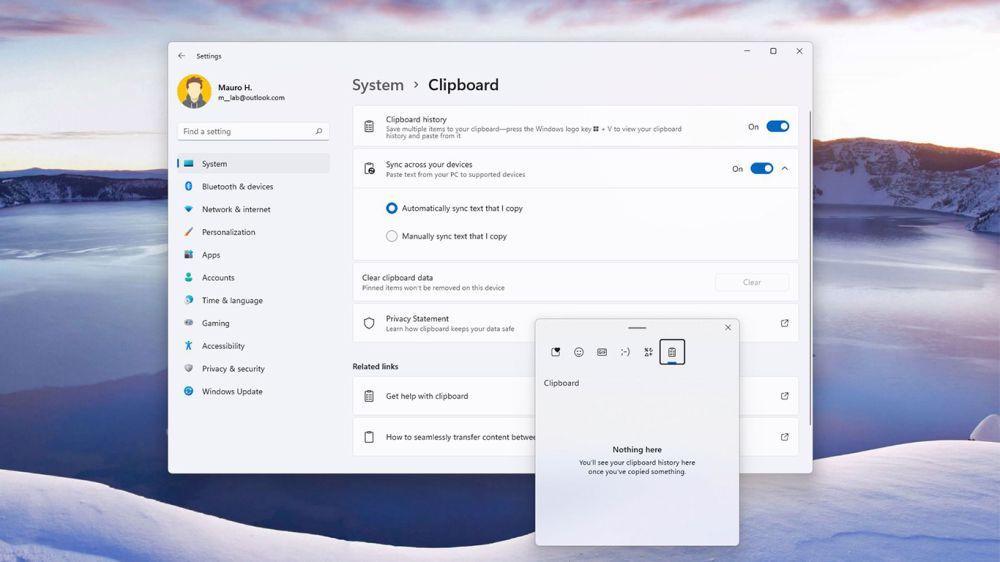Image resolution: width=1000 pixels, height=562 pixels.
Task: Open external link for Get help with clipboard
Action: [x=784, y=396]
